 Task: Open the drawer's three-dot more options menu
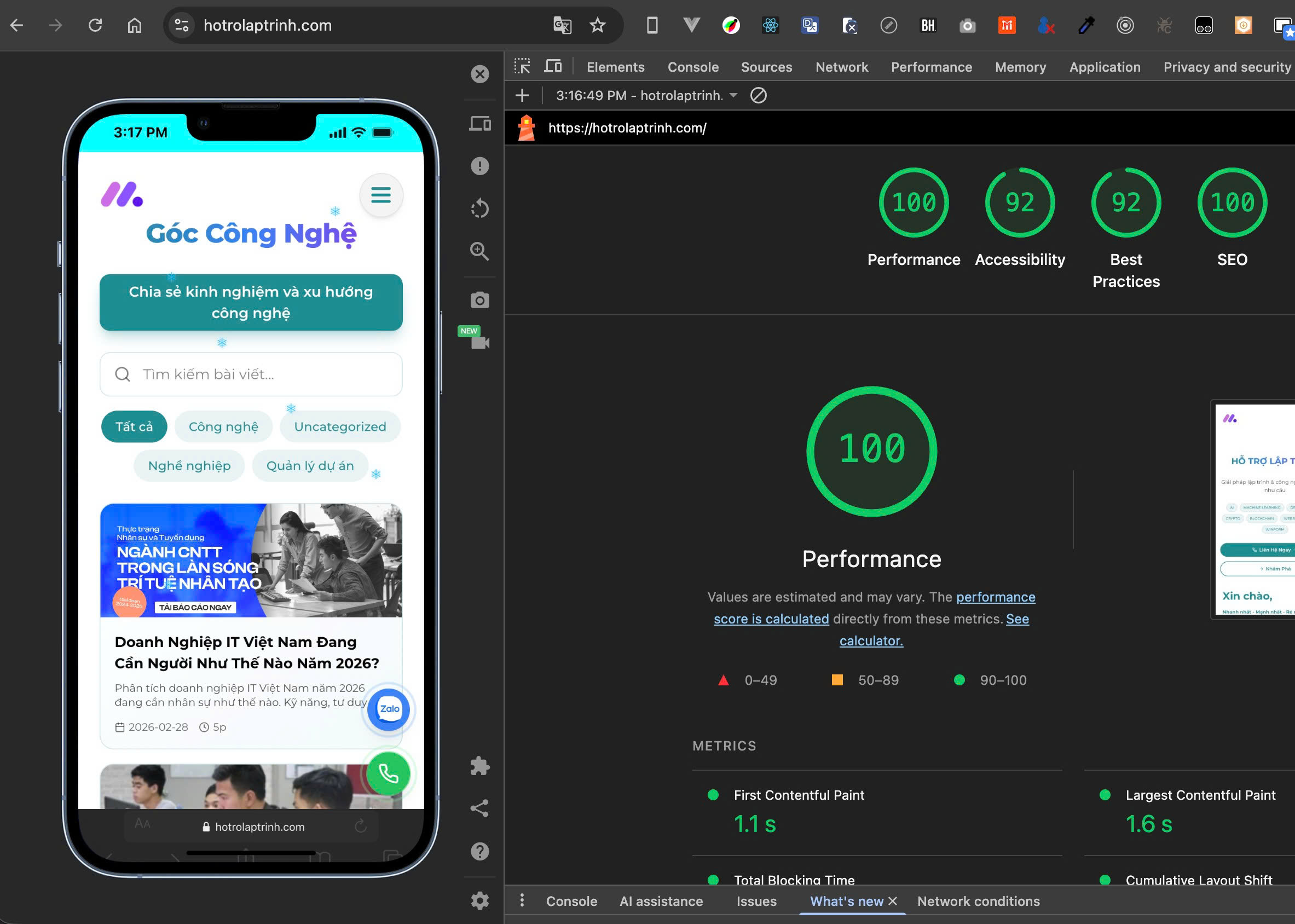click(522, 900)
